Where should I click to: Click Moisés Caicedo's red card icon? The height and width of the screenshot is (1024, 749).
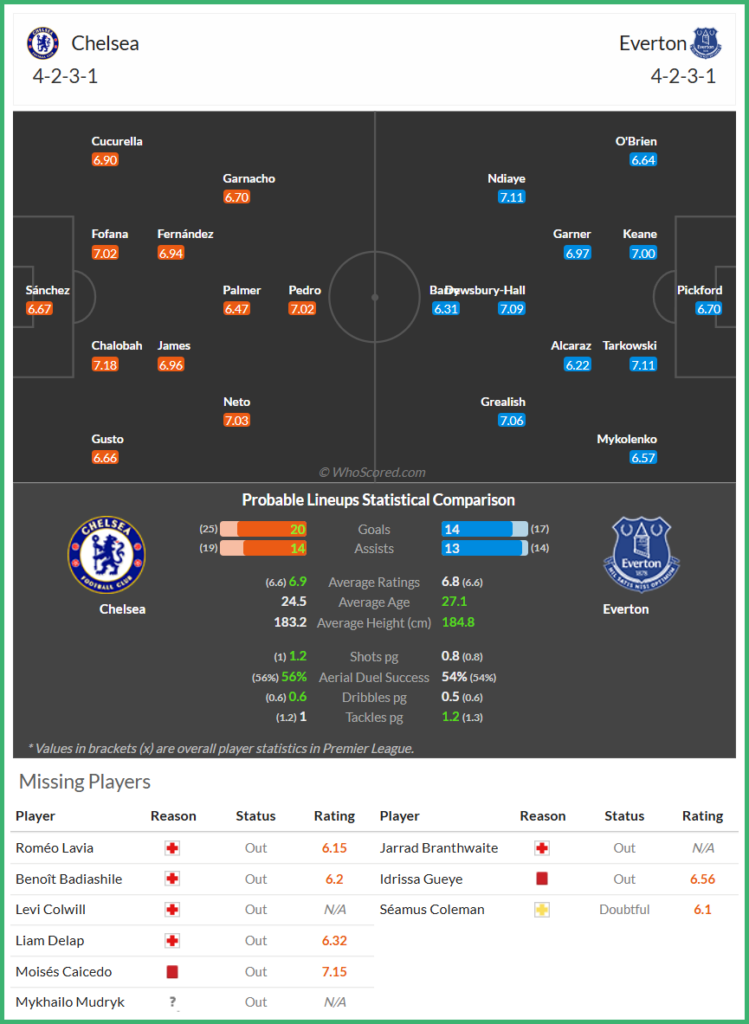(173, 972)
